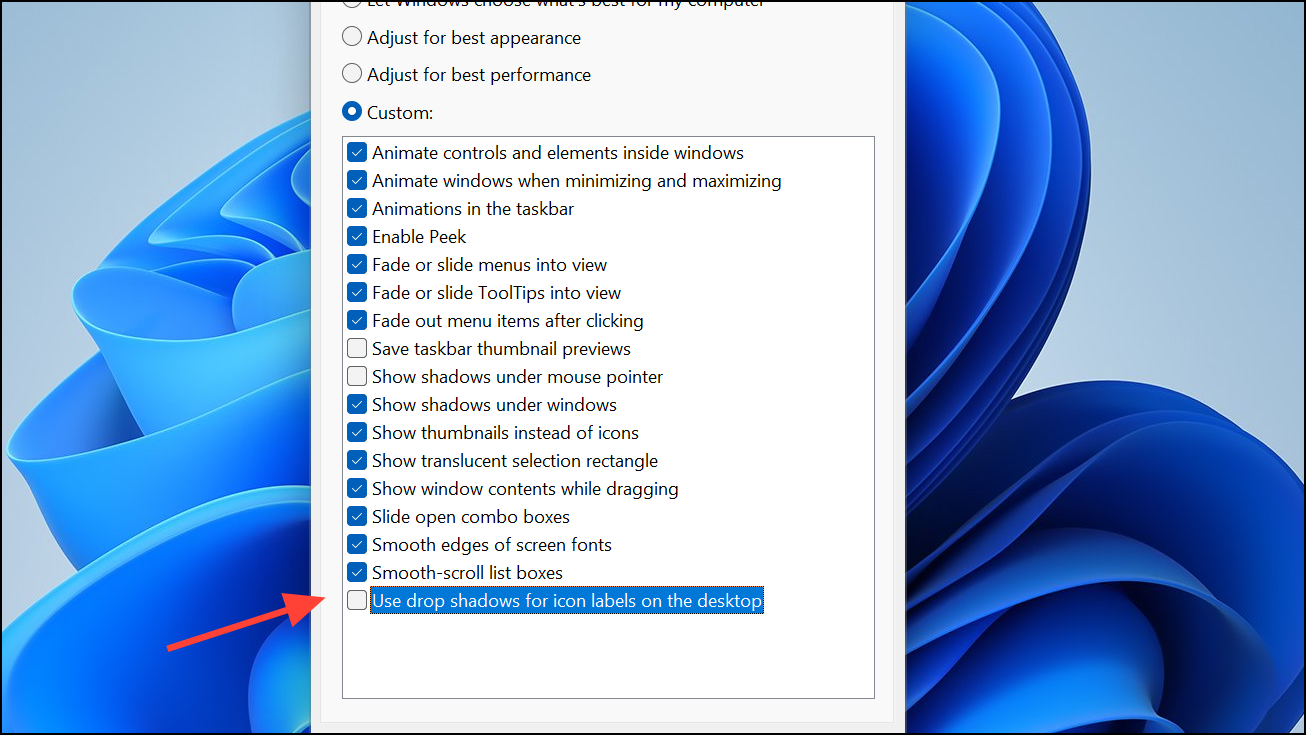
Task: Uncheck Show translucent selection rectangle
Action: [357, 460]
